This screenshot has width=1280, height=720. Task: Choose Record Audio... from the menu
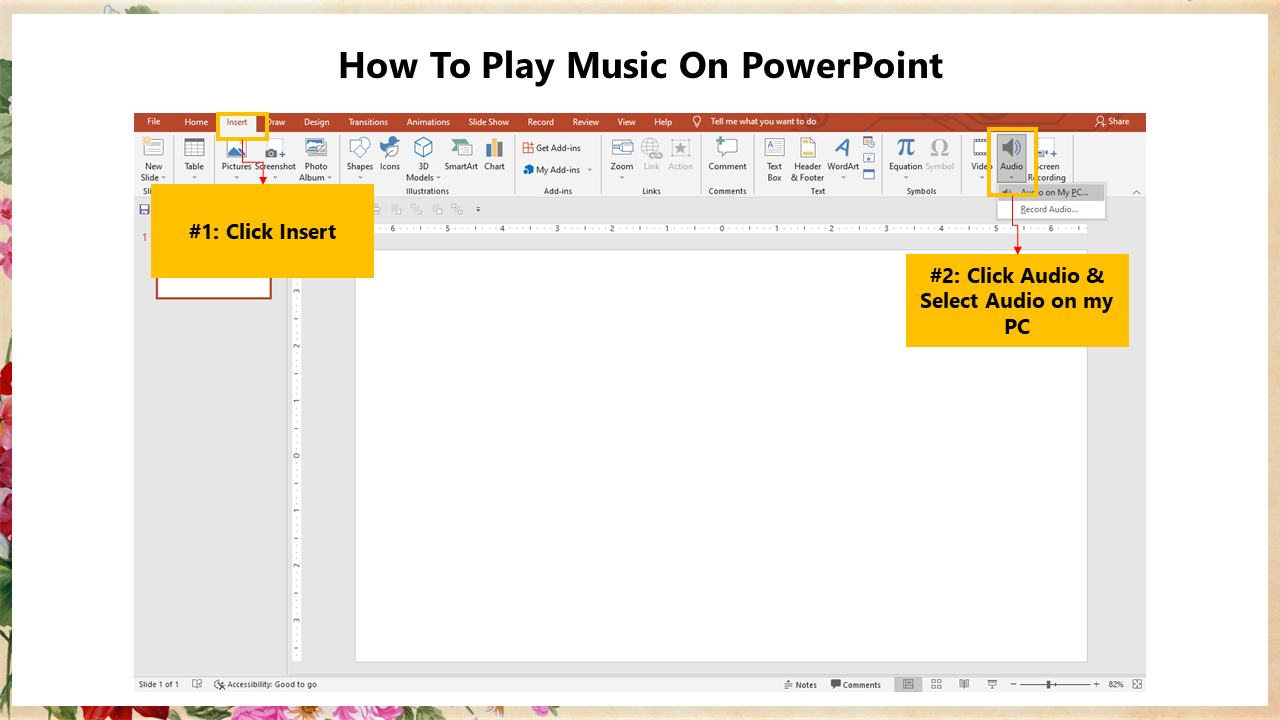pos(1049,210)
